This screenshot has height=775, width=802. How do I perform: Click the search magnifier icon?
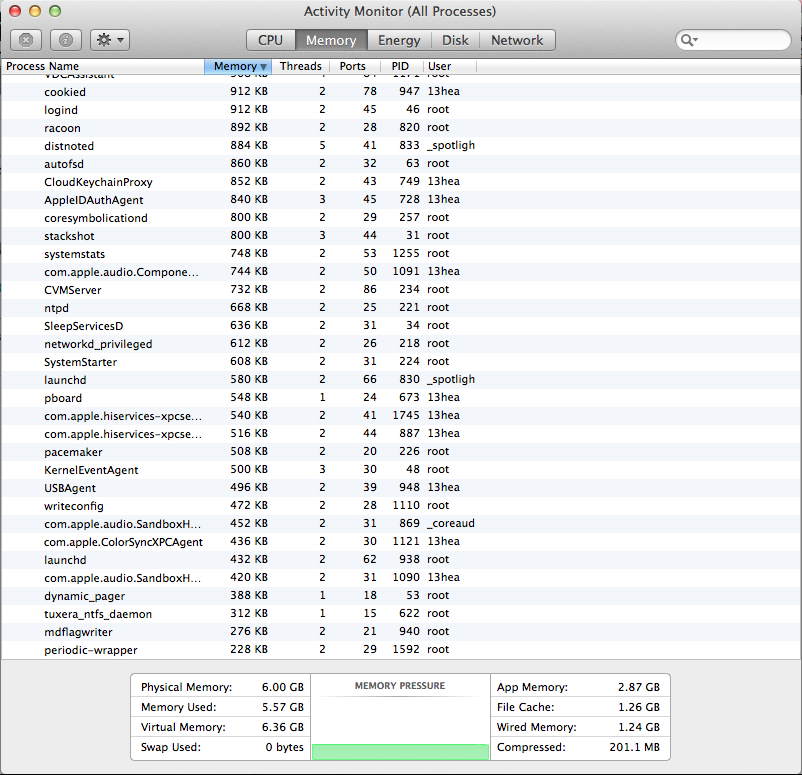tap(689, 40)
